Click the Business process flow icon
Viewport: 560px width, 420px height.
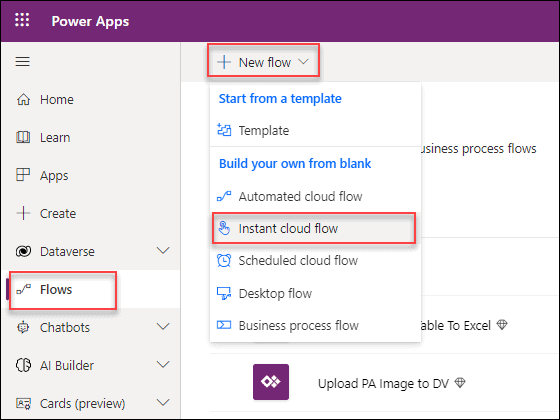tap(224, 325)
